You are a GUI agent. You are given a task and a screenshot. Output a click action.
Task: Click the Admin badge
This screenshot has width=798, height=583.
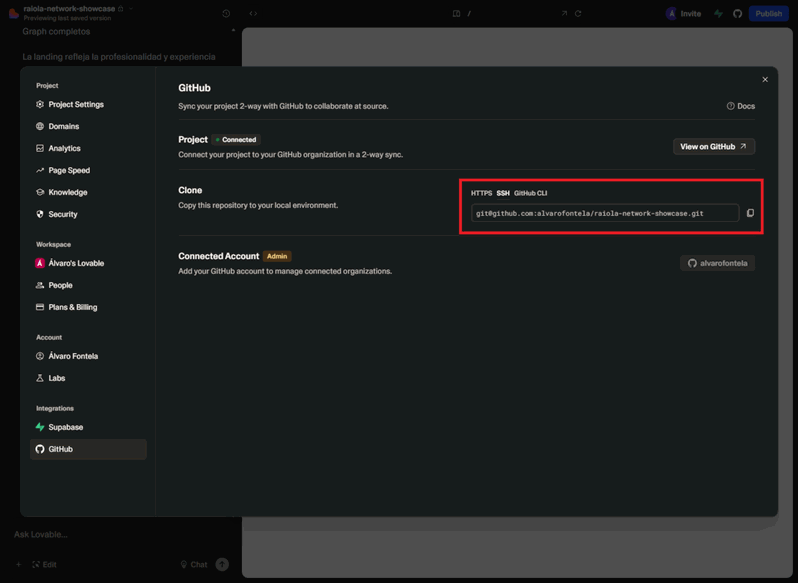pos(277,256)
